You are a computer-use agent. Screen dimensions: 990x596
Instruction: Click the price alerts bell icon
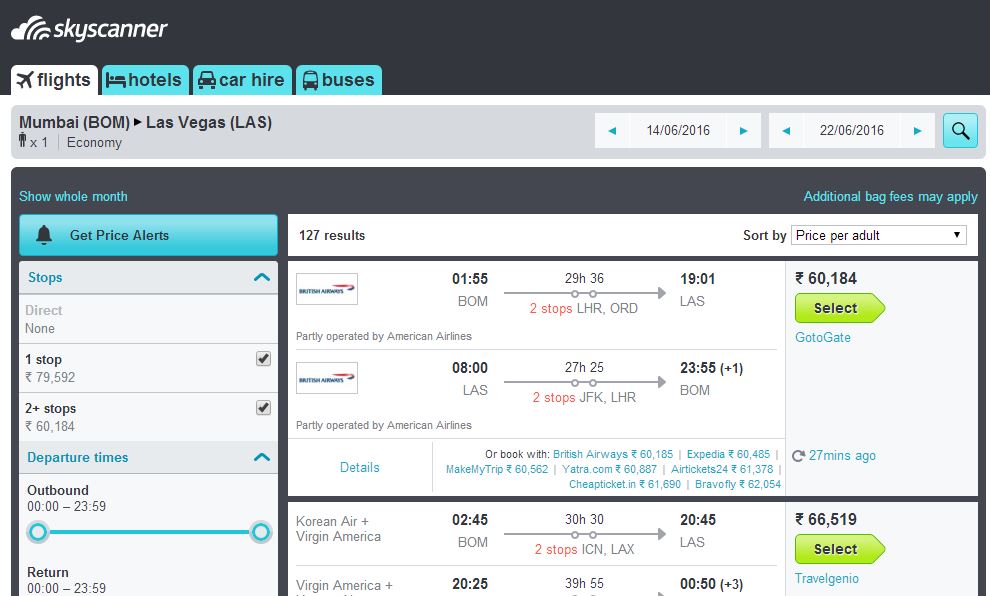(44, 235)
